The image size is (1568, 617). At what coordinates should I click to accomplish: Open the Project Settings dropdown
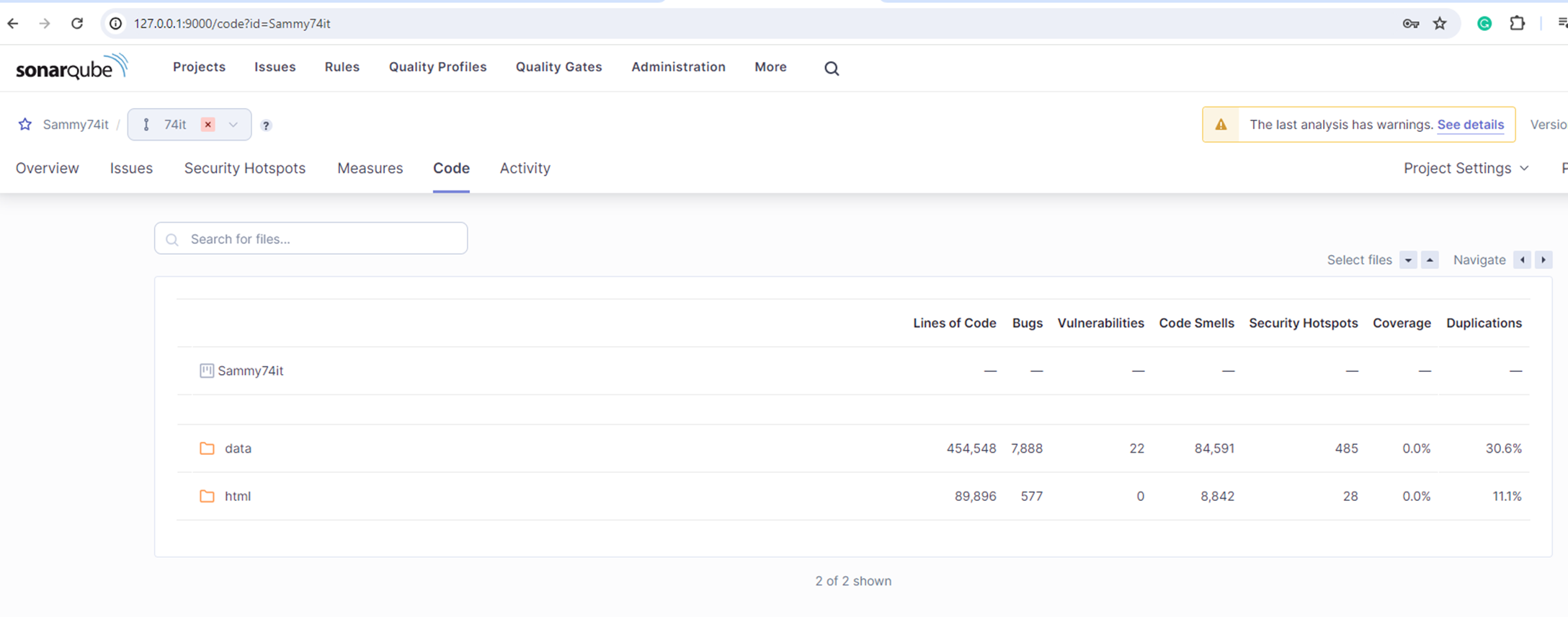(1466, 168)
